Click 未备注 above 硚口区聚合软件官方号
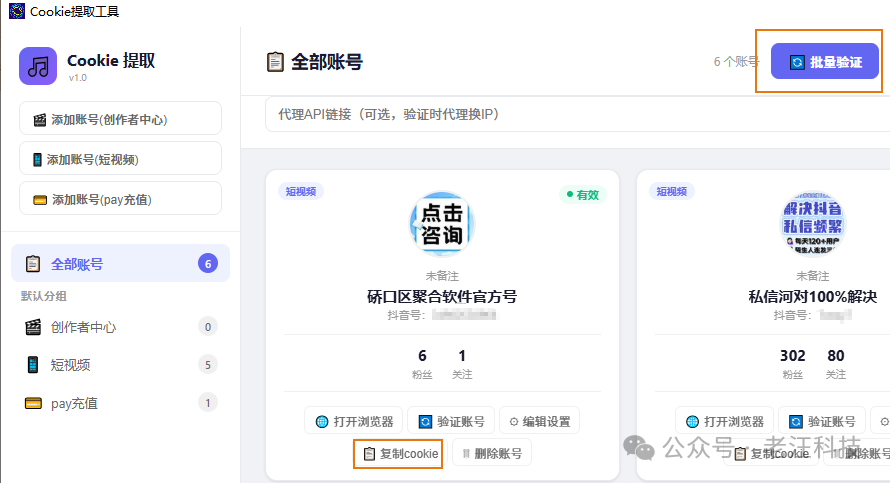Screen dimensions: 890x483 442,276
